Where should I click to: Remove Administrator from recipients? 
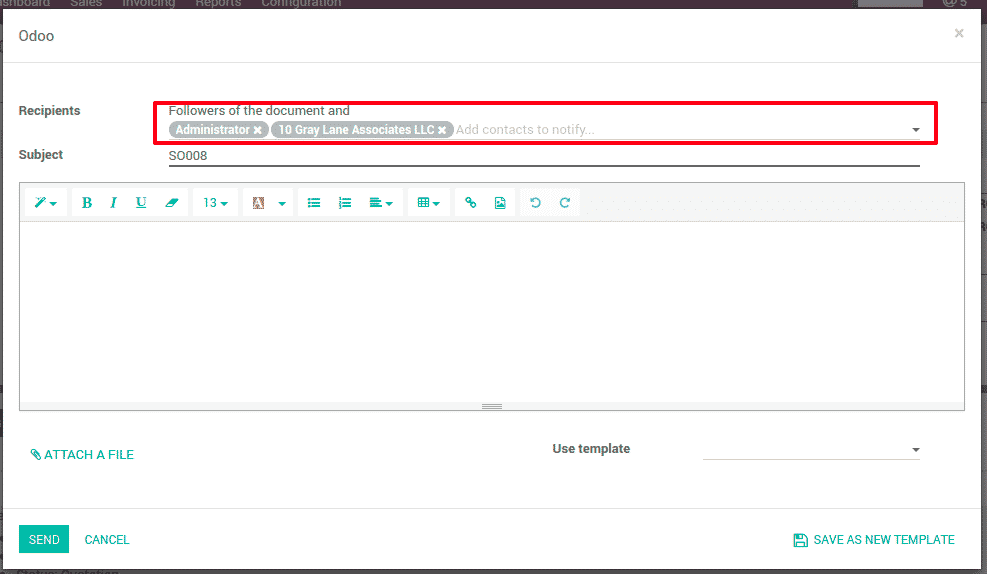tap(258, 130)
